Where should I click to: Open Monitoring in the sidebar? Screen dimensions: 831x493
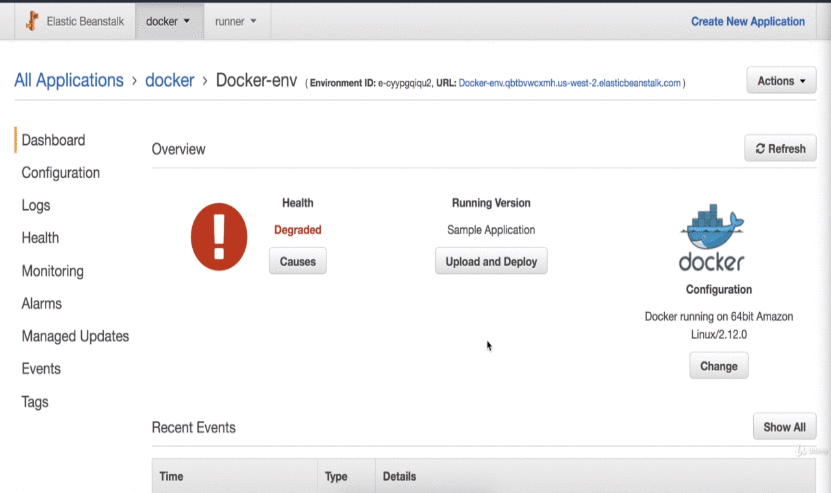pos(52,271)
